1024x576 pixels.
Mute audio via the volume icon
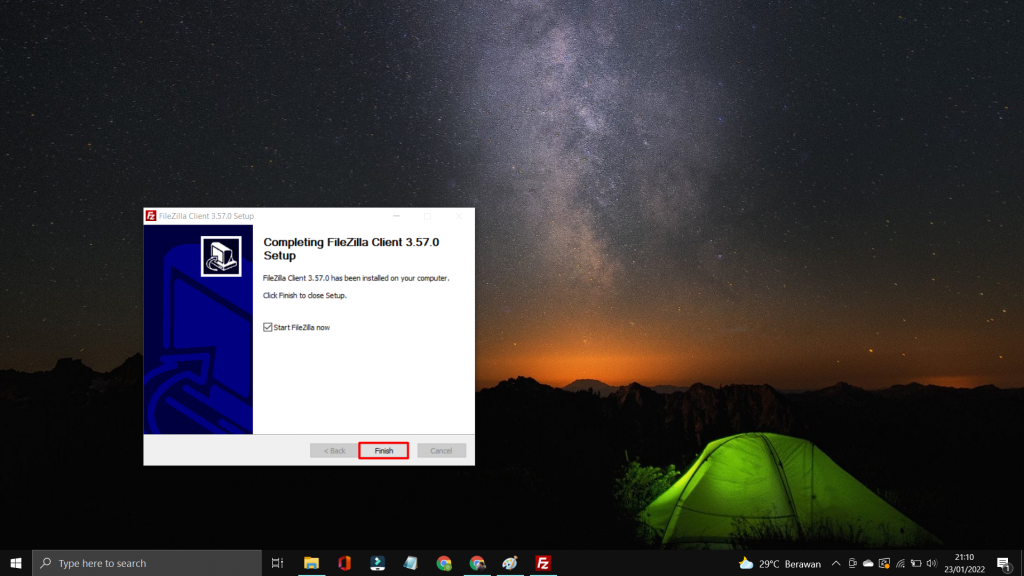pyautogui.click(x=930, y=563)
